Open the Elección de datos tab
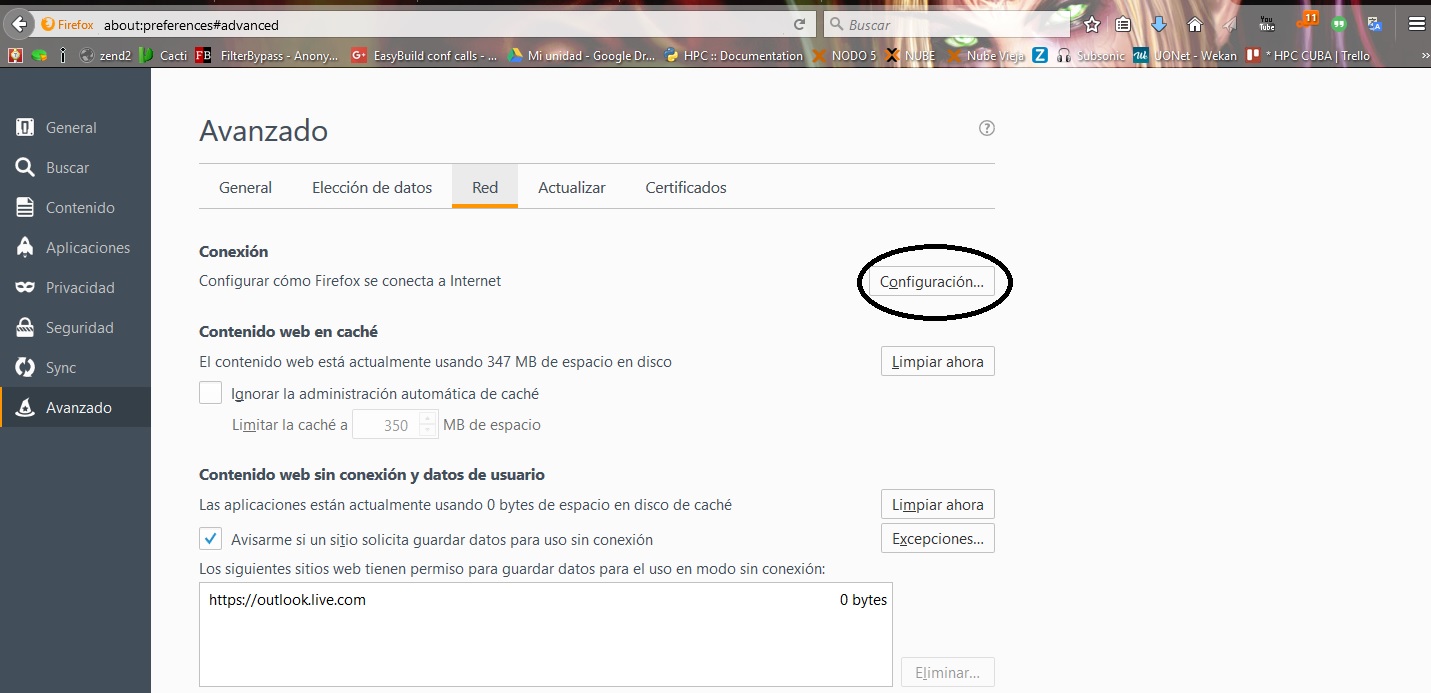 coord(372,188)
